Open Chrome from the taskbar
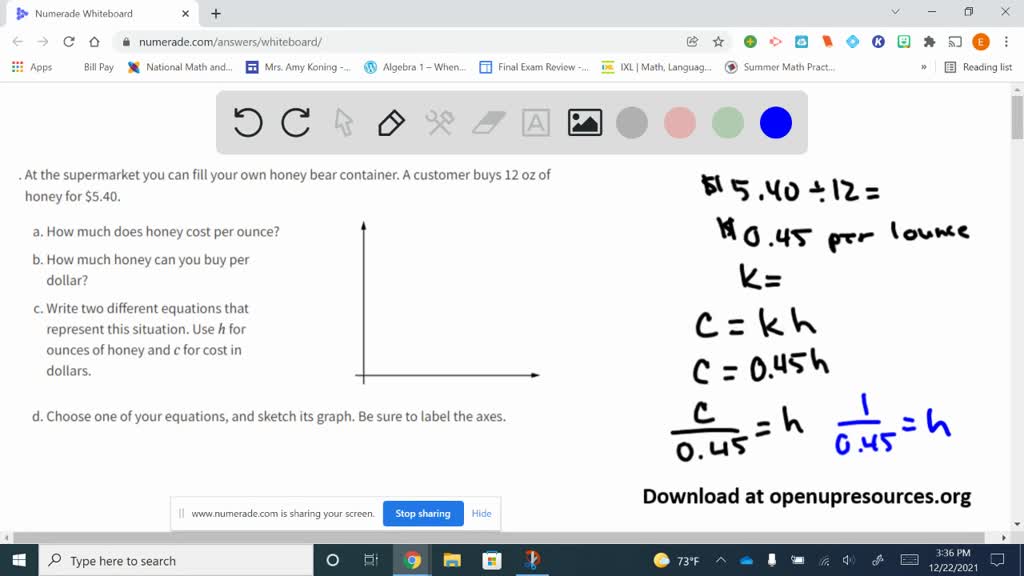 pyautogui.click(x=412, y=560)
